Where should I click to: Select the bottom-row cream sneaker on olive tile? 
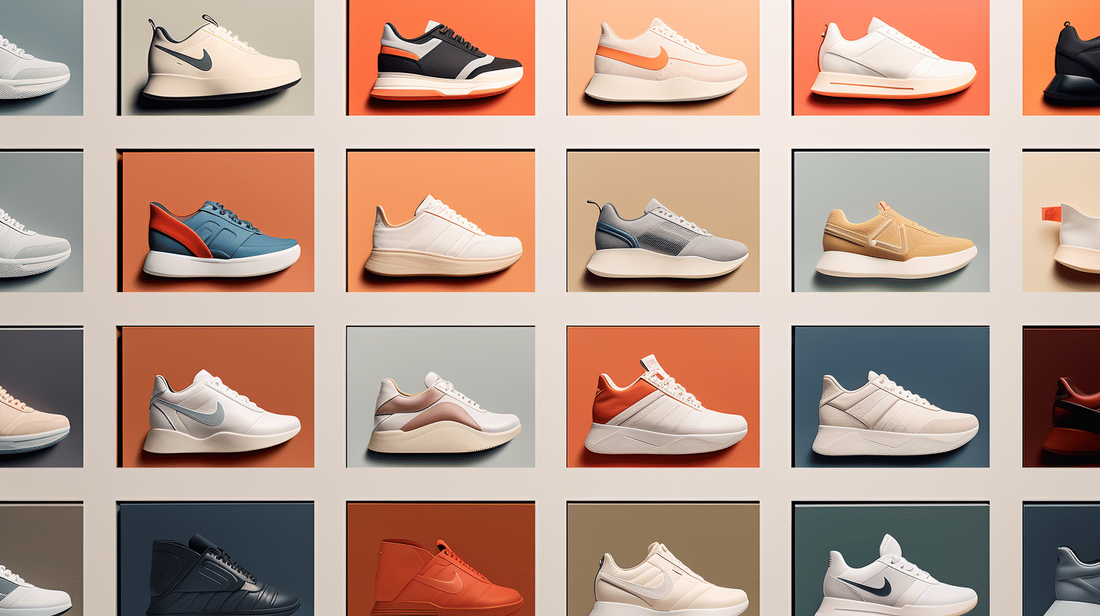665,580
